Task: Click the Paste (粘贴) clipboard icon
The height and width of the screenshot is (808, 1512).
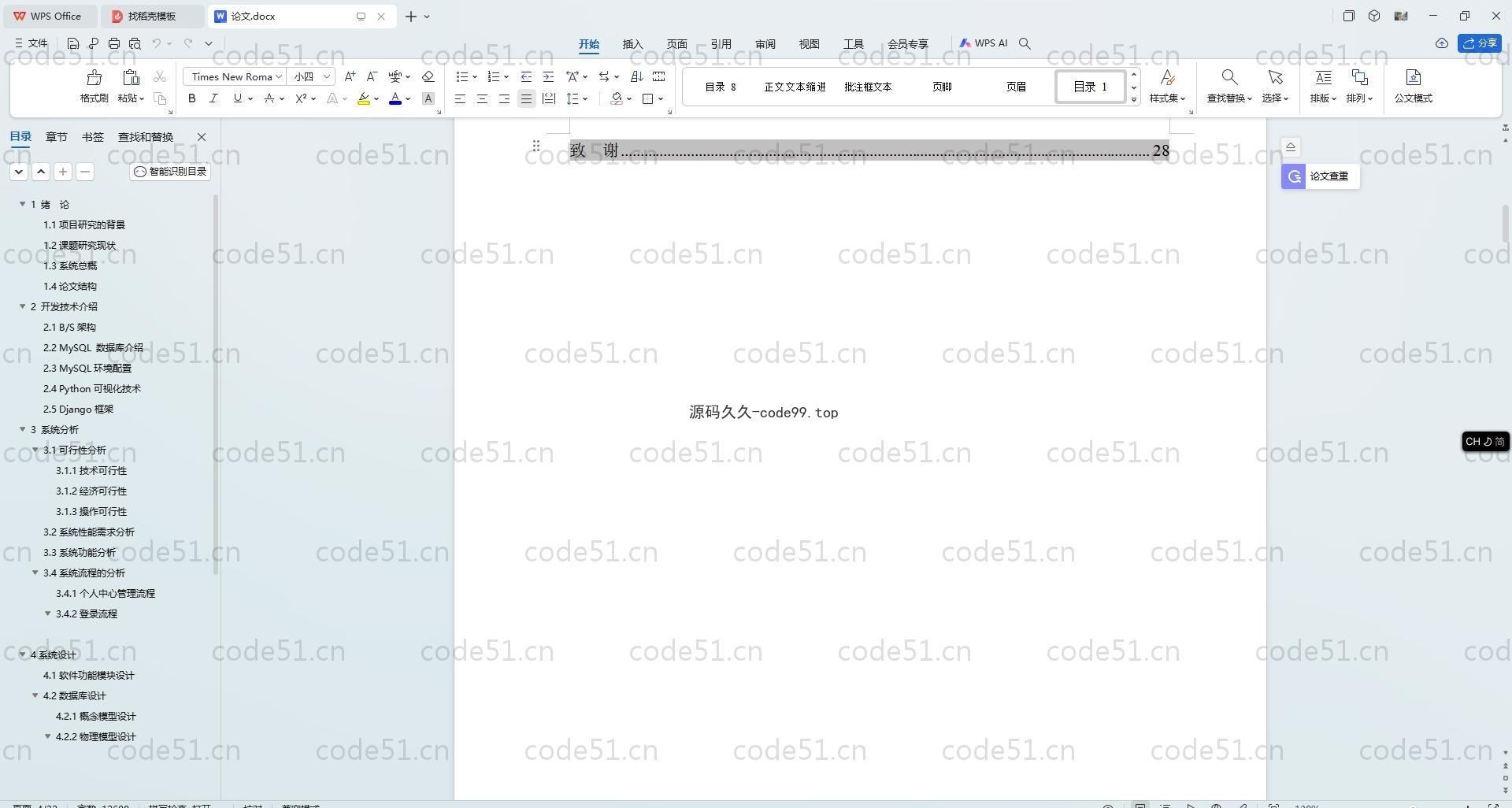Action: point(131,77)
